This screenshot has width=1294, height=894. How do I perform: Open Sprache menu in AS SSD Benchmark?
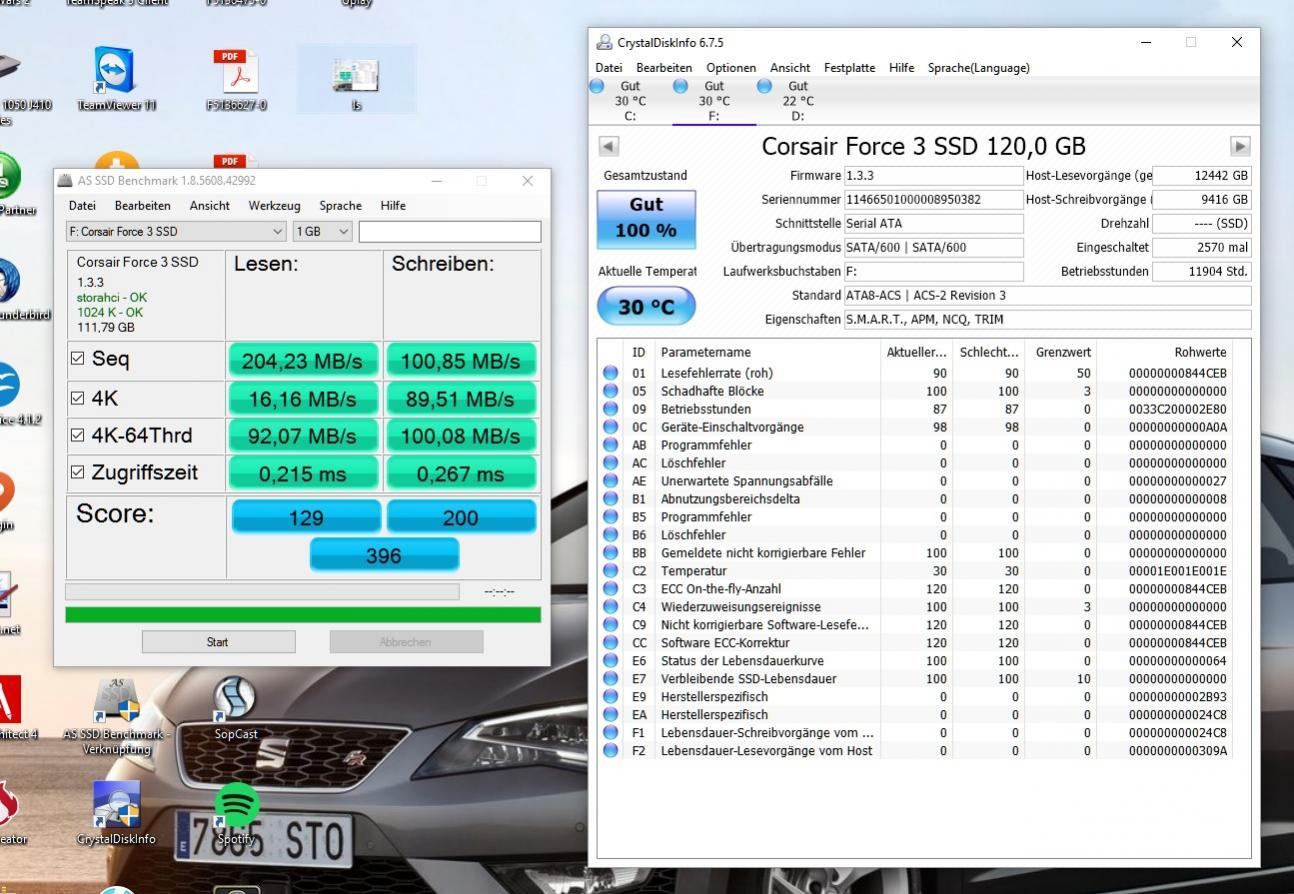(340, 206)
